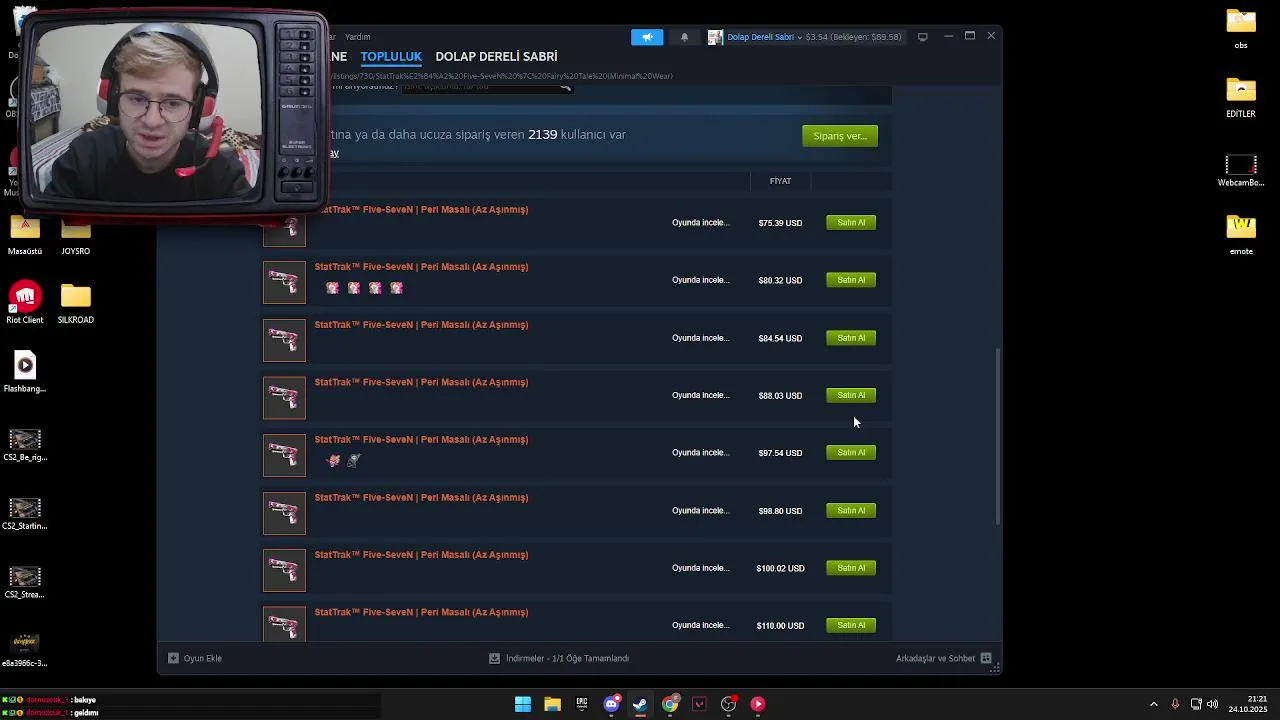This screenshot has height=720, width=1280.
Task: Open the Yardım menu
Action: tap(357, 37)
